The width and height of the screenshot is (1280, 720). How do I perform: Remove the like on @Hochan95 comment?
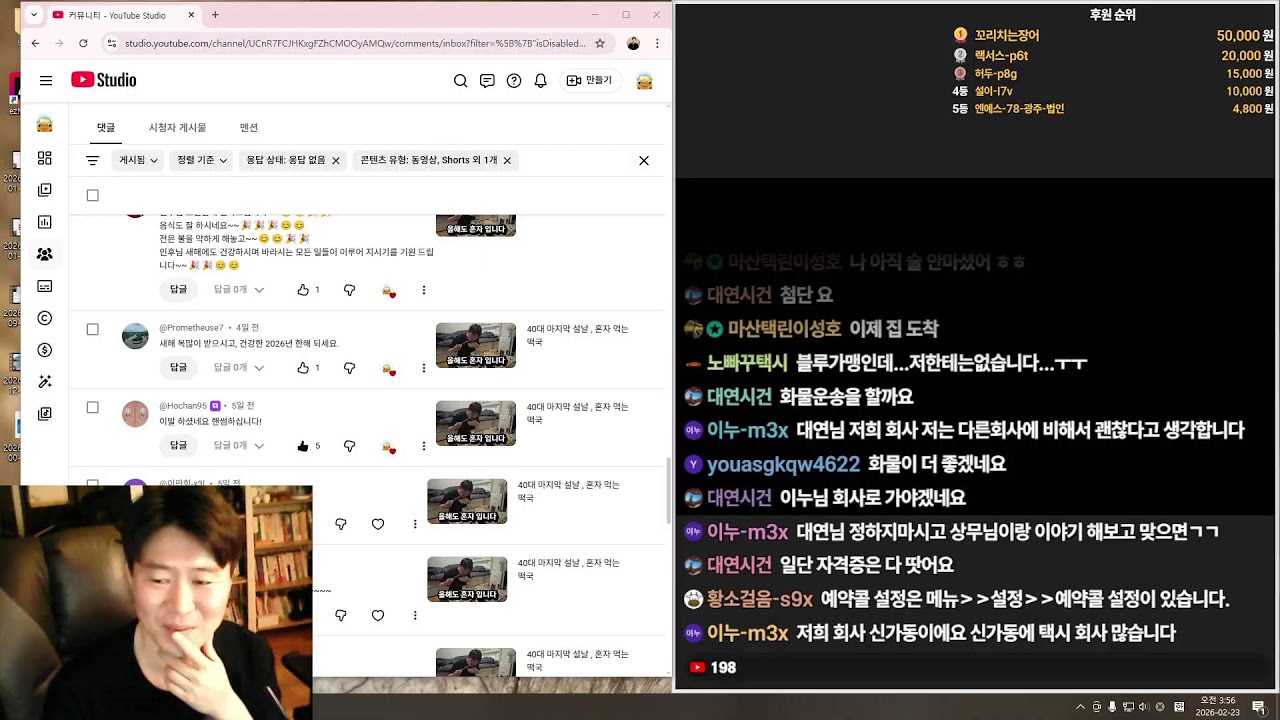[303, 446]
